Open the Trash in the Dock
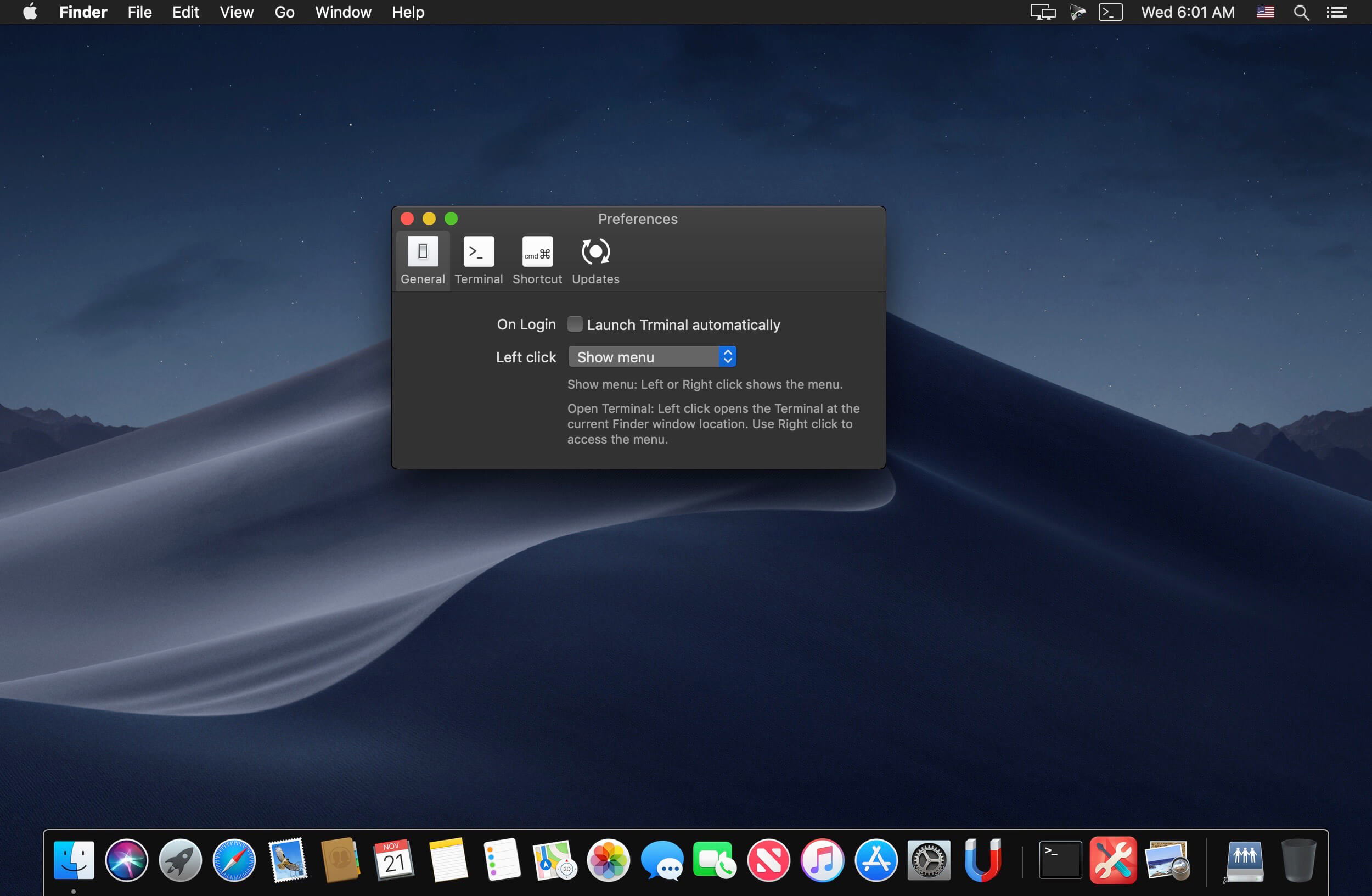This screenshot has height=896, width=1372. (1298, 860)
